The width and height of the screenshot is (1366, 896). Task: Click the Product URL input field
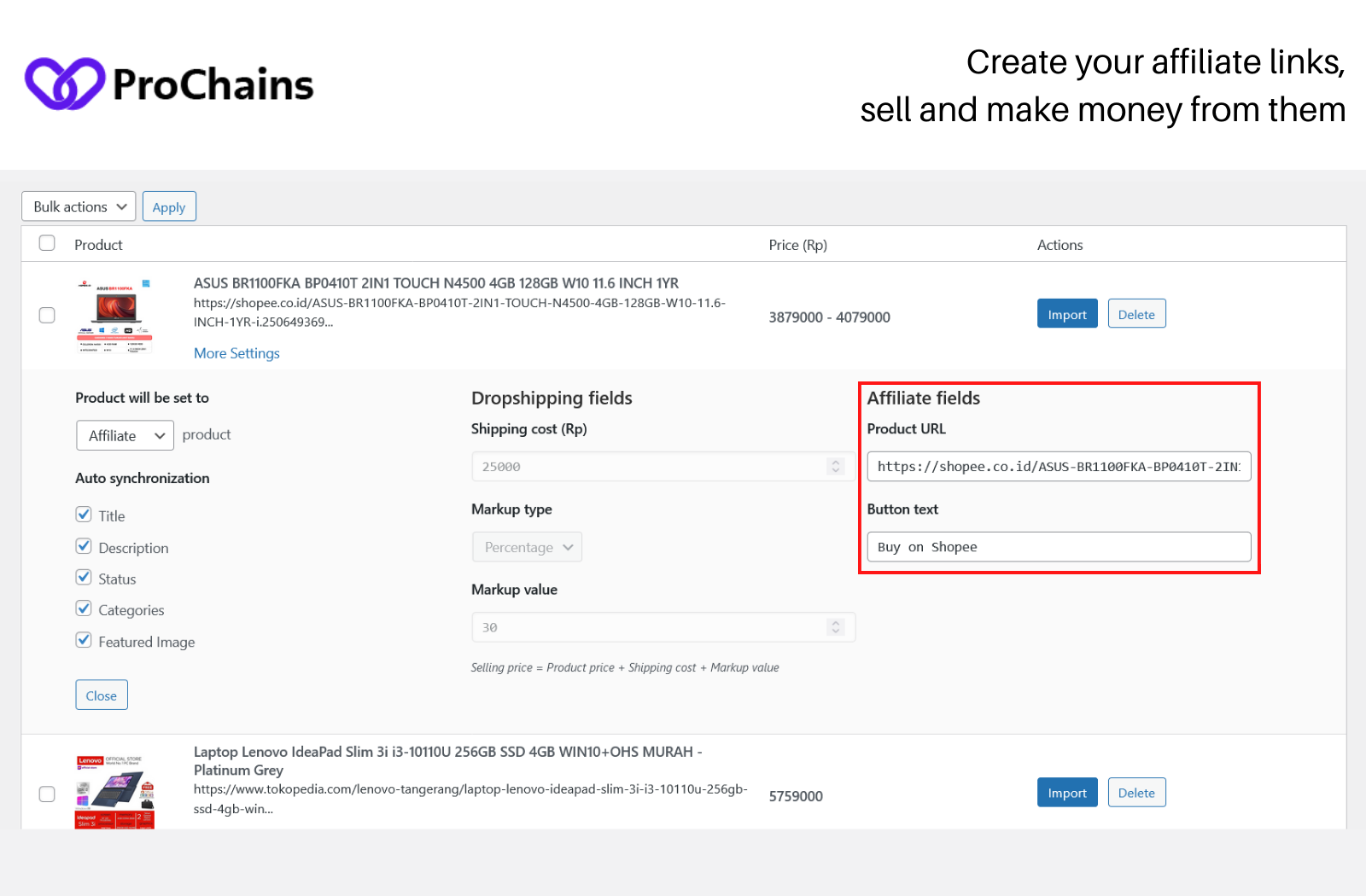tap(1059, 467)
